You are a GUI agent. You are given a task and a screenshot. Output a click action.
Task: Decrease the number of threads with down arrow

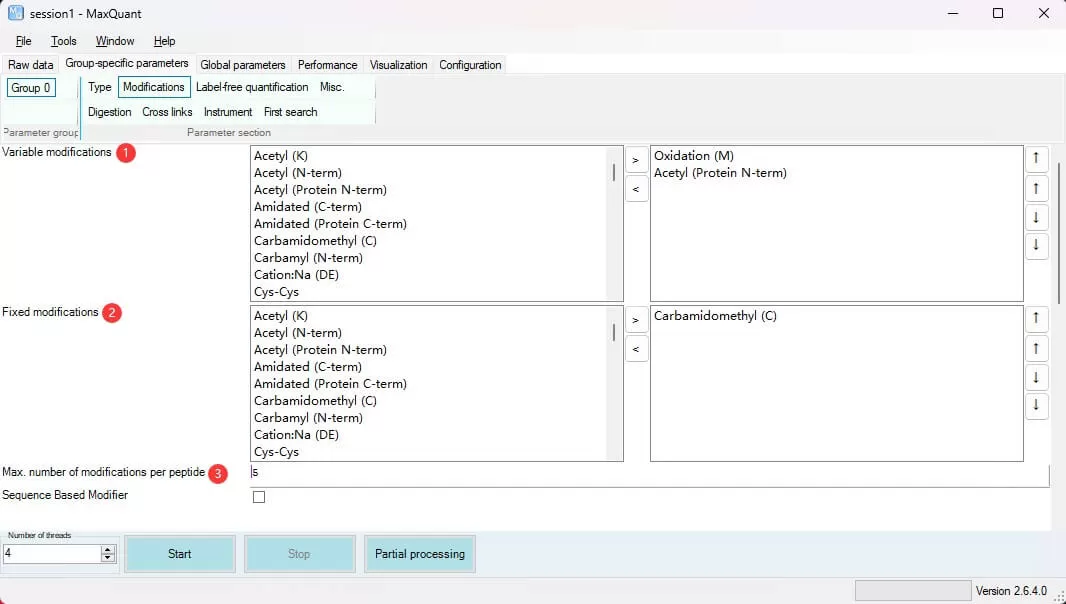pos(108,558)
